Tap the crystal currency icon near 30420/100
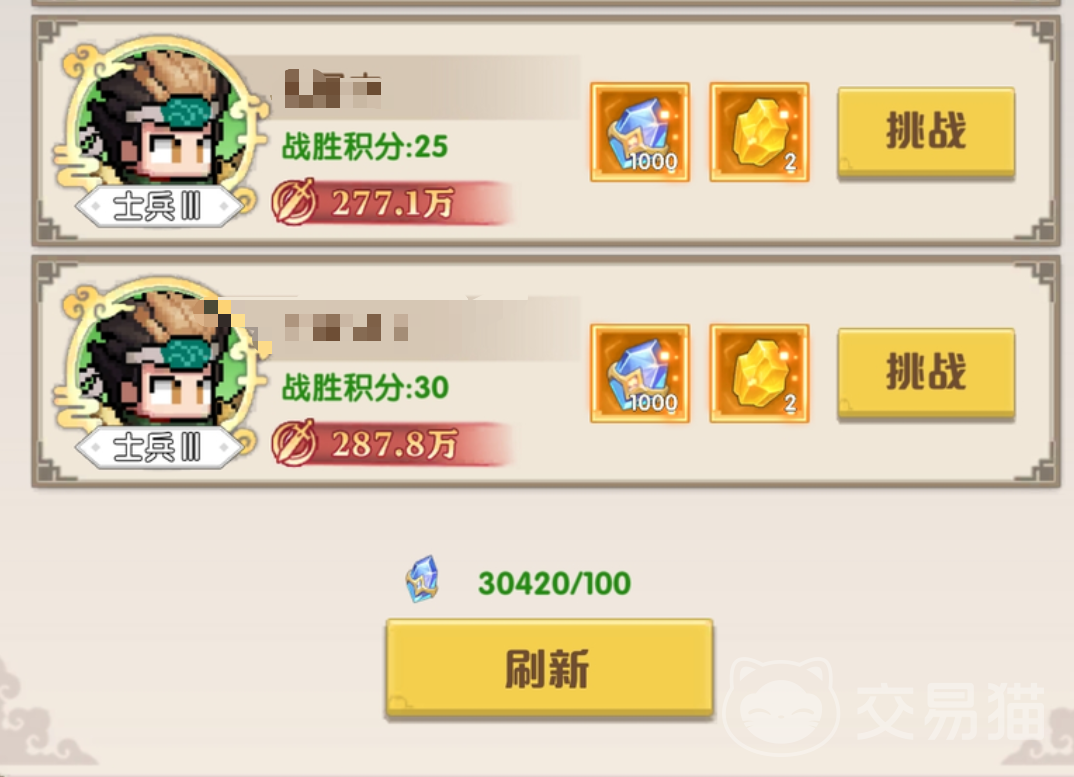 [423, 580]
